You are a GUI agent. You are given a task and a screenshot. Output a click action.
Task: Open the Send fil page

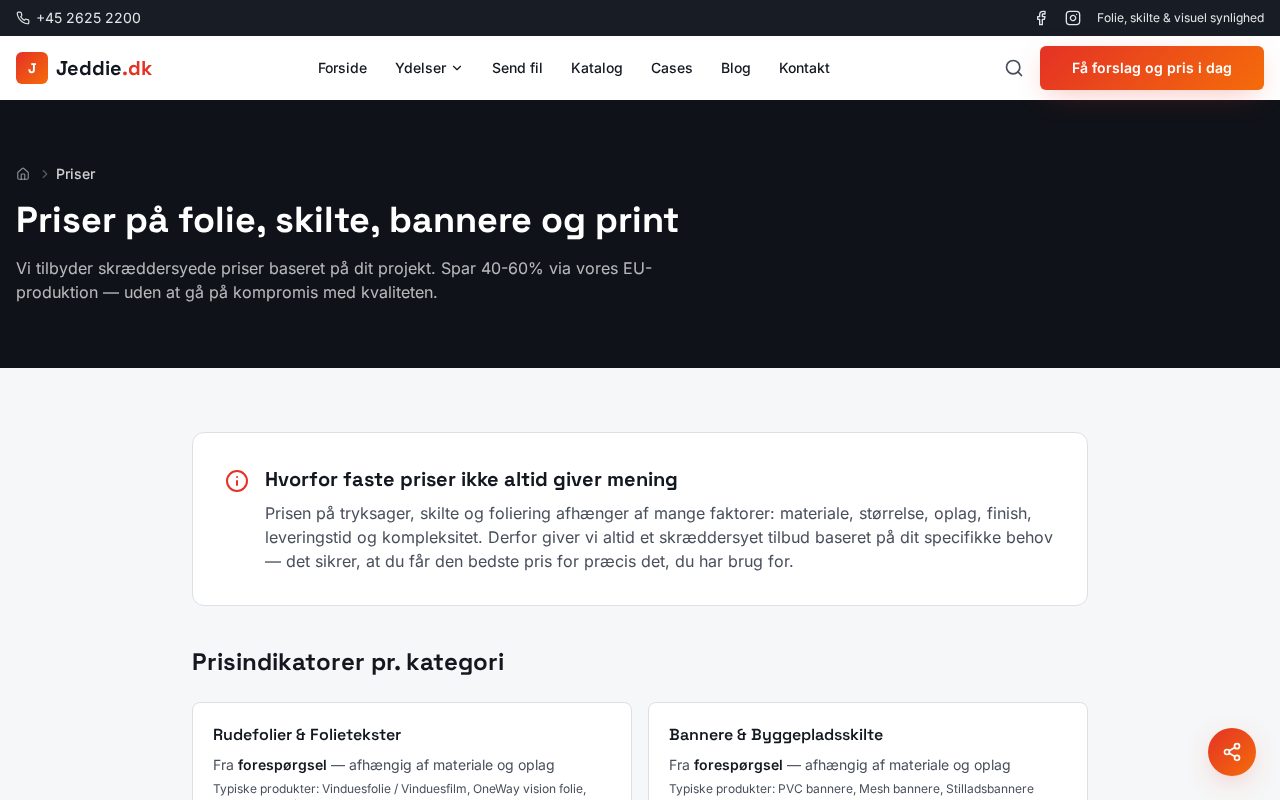(x=517, y=68)
